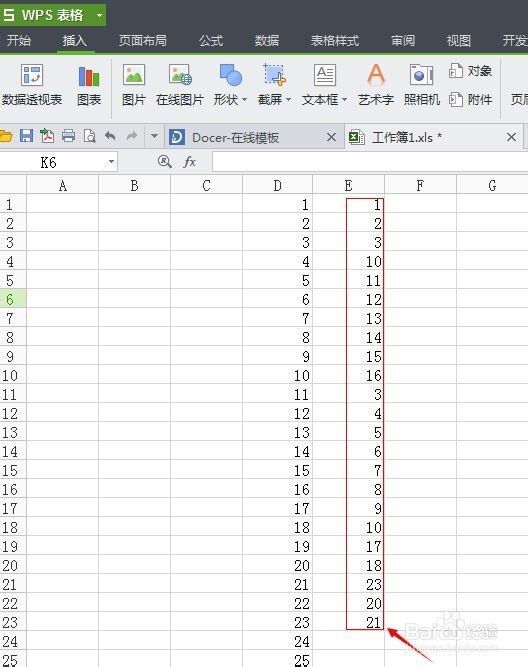528x667 pixels.
Task: Click empty cell A1
Action: click(x=63, y=205)
